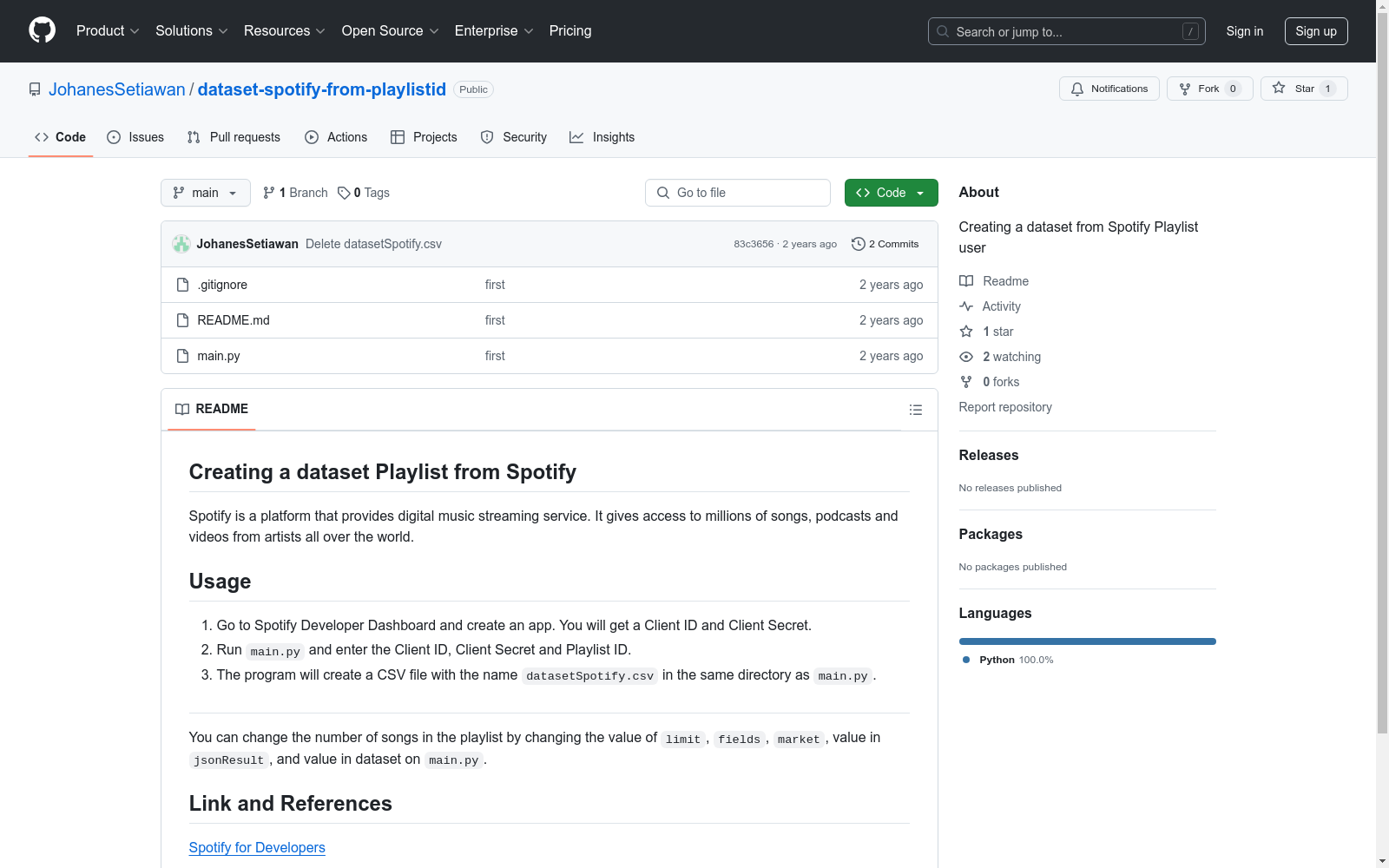Click the book icon beside Readme in About
1389x868 pixels.
[x=966, y=281]
